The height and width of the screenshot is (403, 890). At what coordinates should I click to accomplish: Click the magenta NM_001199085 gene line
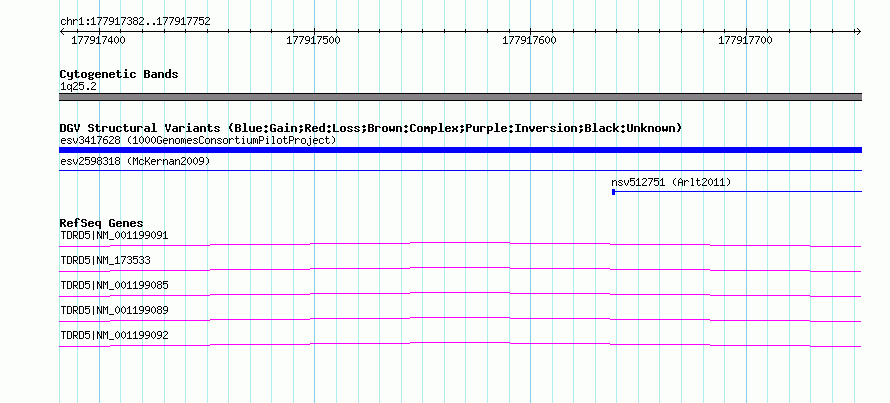coord(460,293)
